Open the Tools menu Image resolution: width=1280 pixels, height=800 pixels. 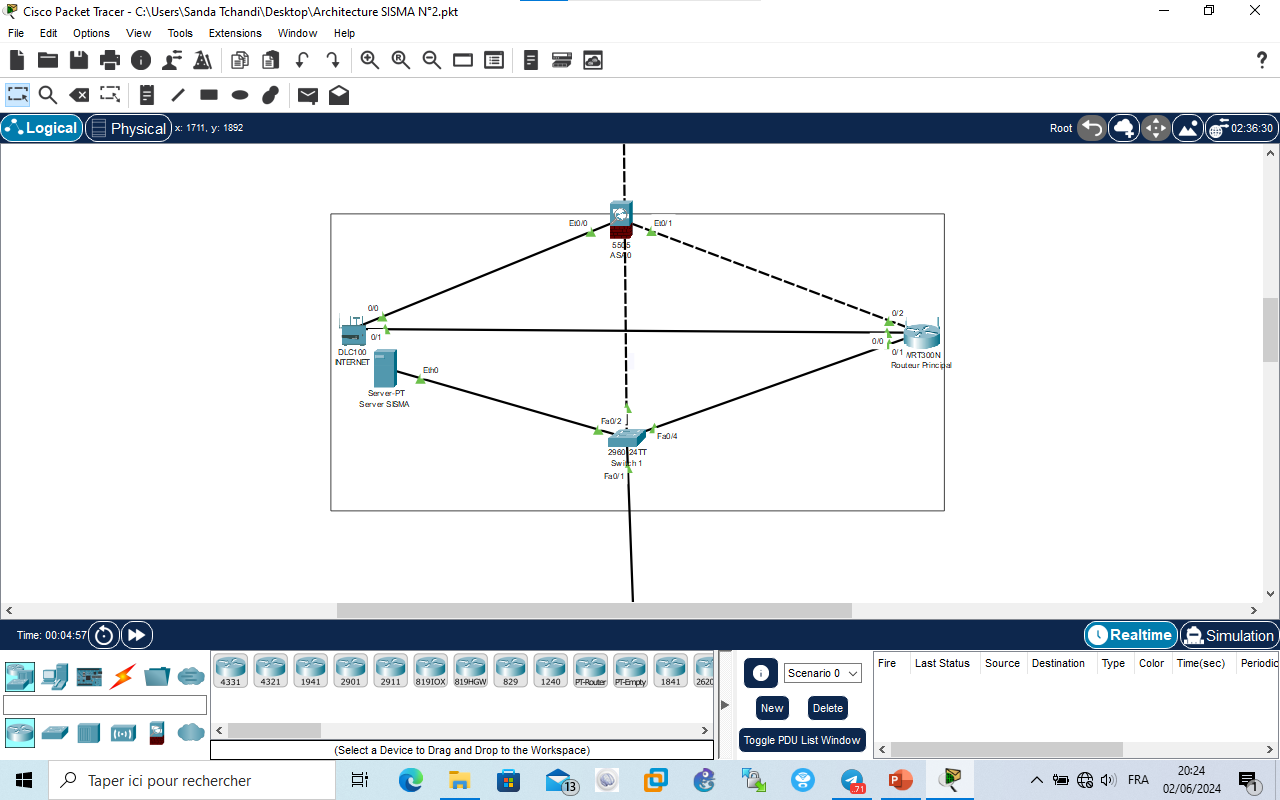pyautogui.click(x=180, y=33)
